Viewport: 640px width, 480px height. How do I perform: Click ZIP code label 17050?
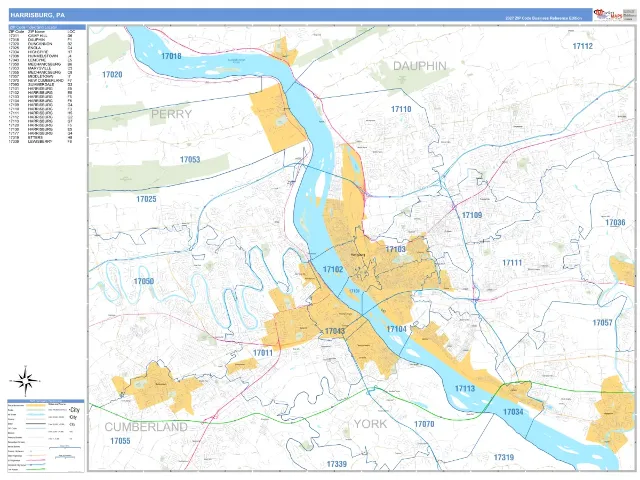tap(144, 281)
